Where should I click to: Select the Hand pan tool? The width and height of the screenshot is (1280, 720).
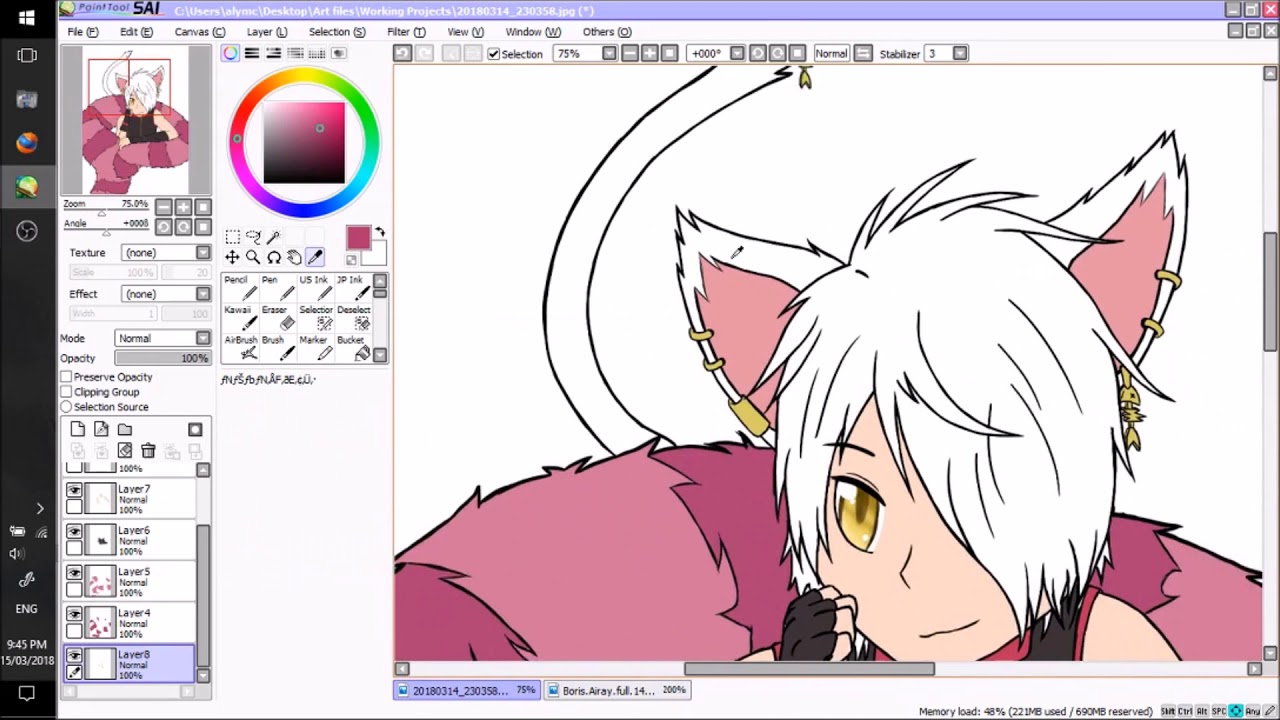(x=294, y=257)
